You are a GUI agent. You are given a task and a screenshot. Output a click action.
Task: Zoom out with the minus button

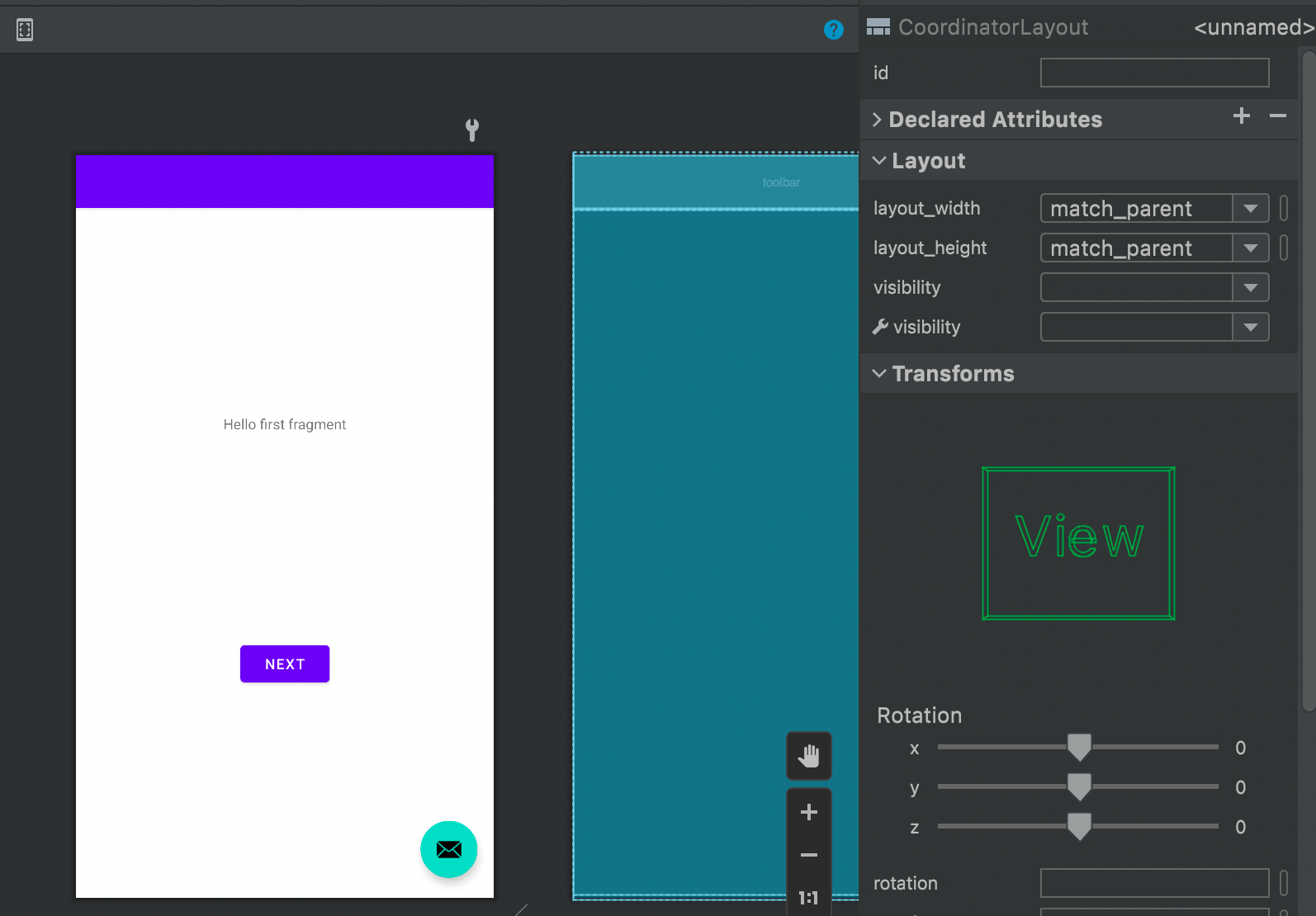click(808, 855)
